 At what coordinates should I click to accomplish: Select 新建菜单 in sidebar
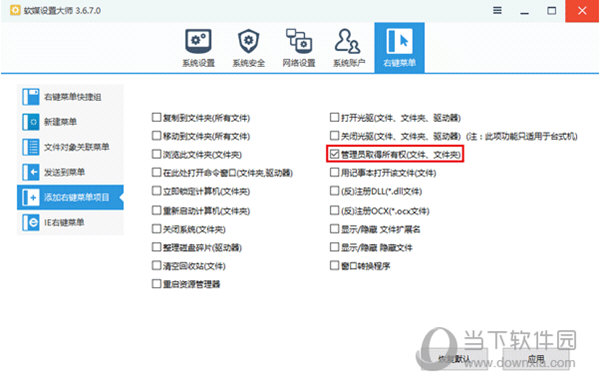tap(70, 122)
